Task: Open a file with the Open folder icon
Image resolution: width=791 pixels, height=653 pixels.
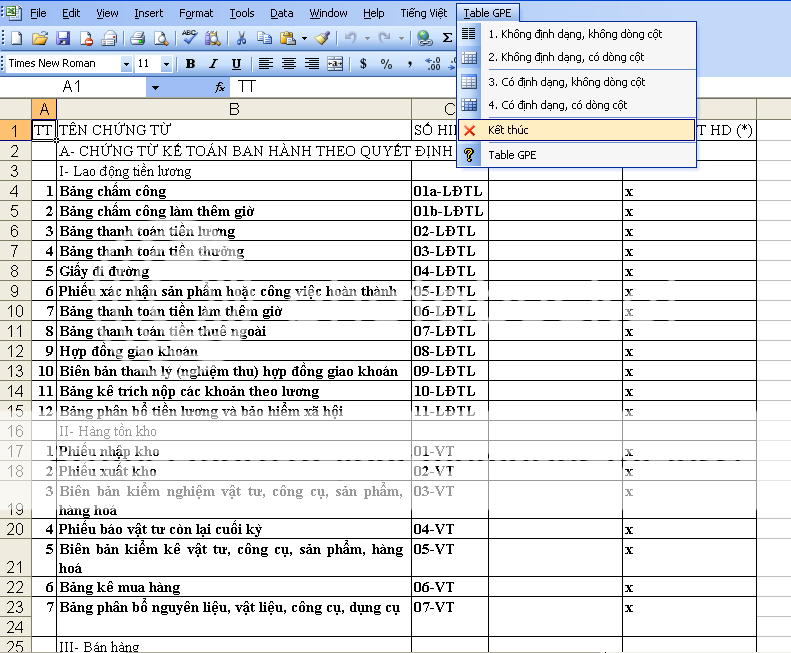Action: [x=40, y=38]
